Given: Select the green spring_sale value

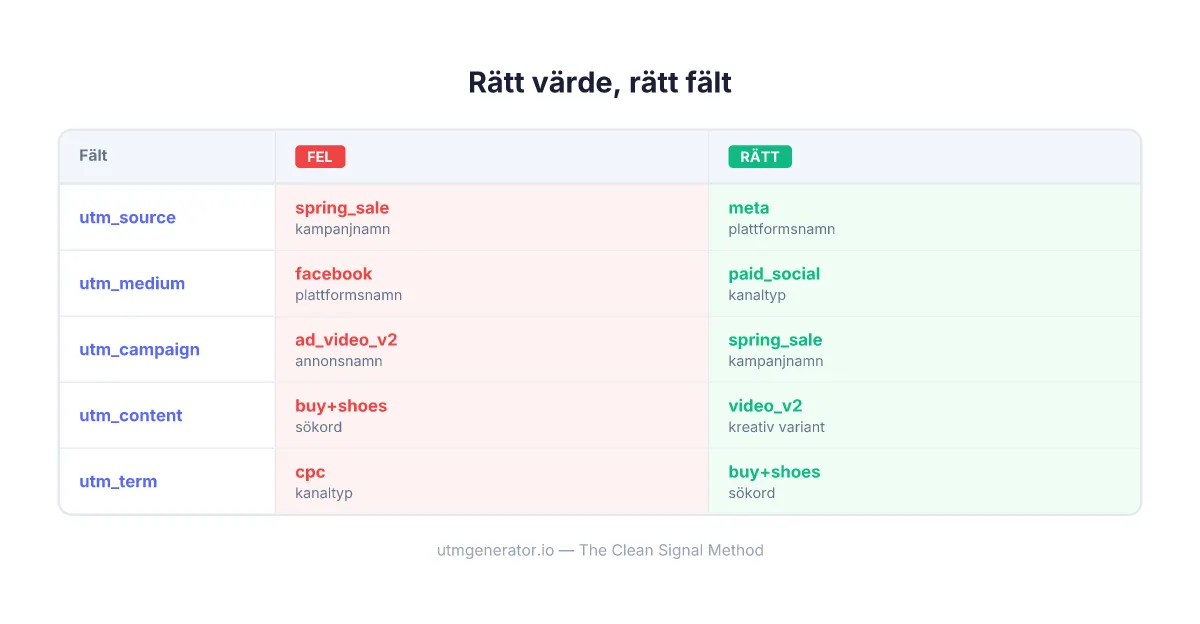Looking at the screenshot, I should [x=775, y=340].
